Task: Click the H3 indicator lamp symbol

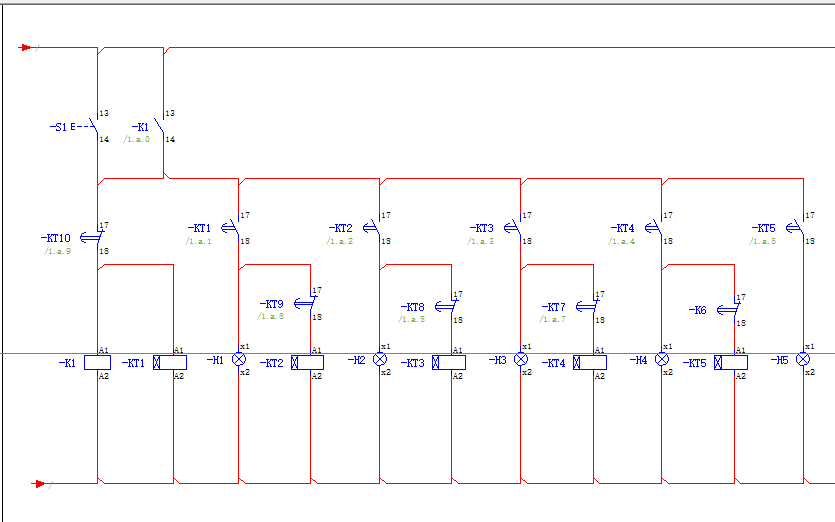Action: click(x=521, y=359)
